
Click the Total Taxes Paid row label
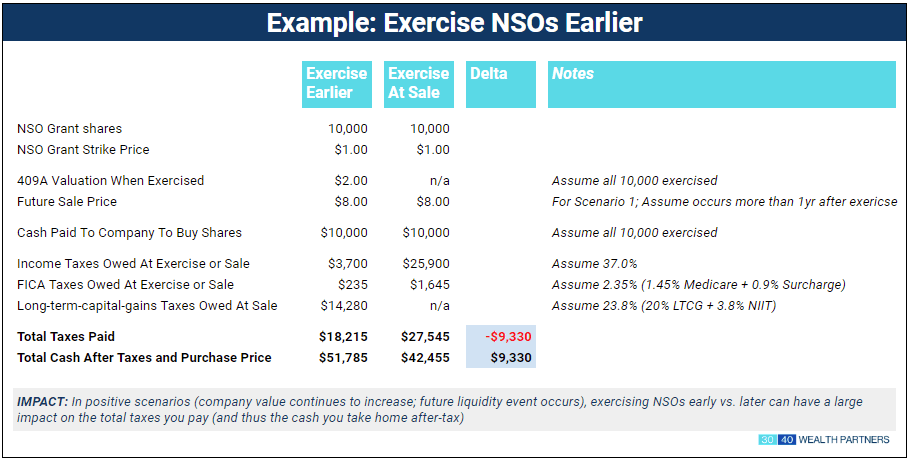point(66,338)
